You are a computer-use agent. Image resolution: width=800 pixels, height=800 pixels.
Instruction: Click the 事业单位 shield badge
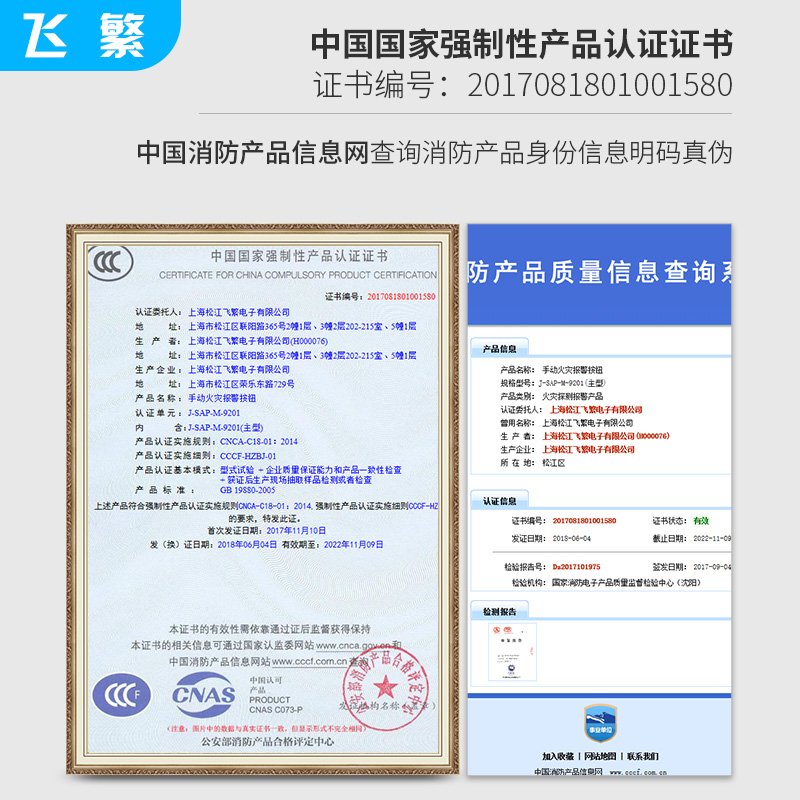[601, 723]
